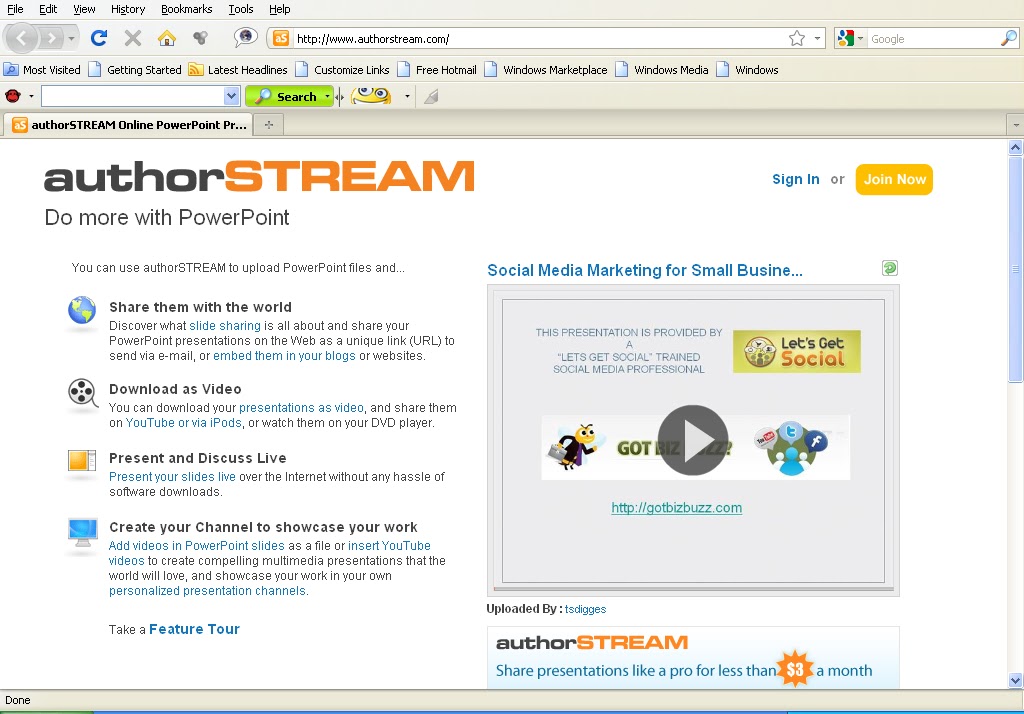This screenshot has width=1024, height=714.
Task: Click the toolbar grip handle beside Search
Action: click(339, 97)
